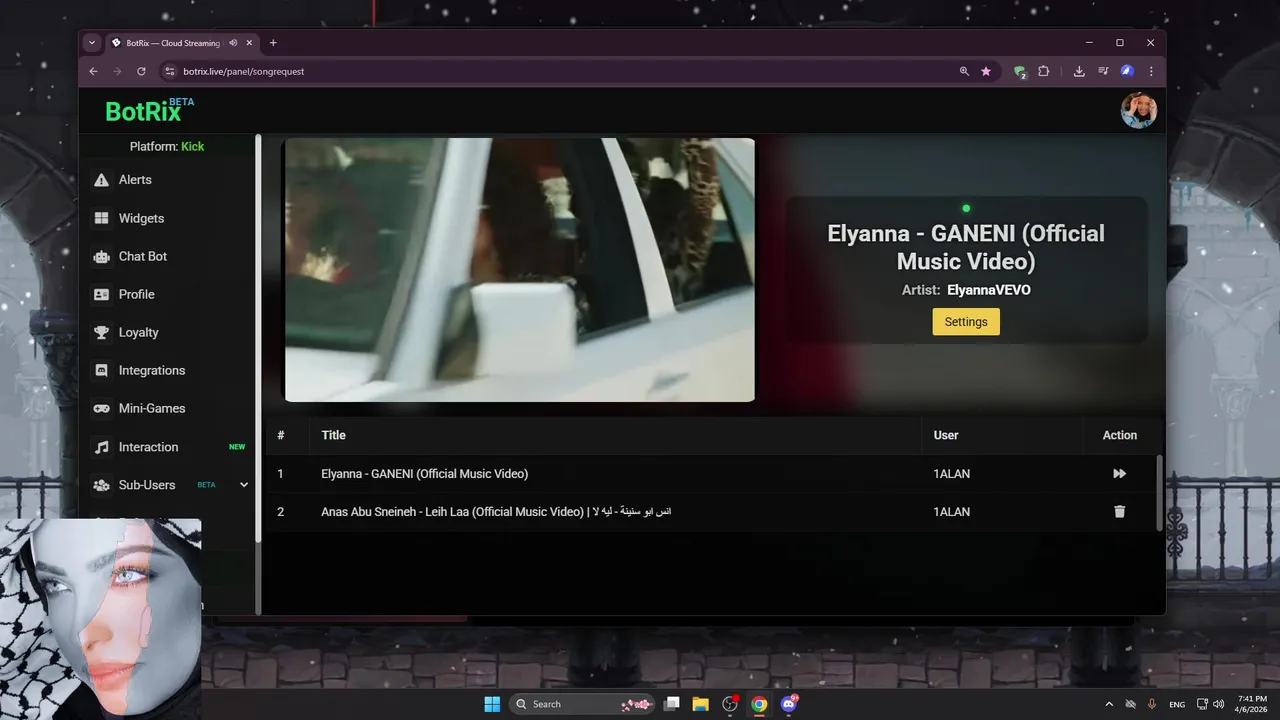Screen dimensions: 1280x720
Task: Open the Integrations sidebar icon
Action: click(101, 370)
